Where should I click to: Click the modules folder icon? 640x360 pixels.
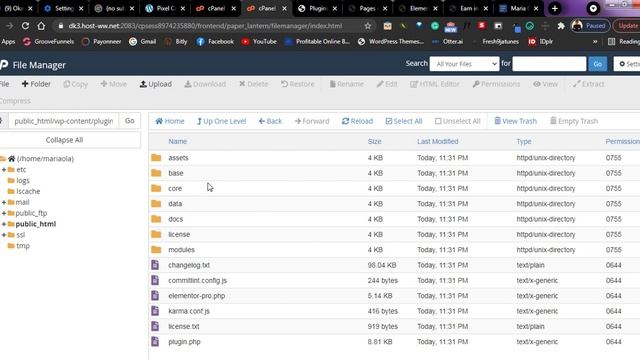pyautogui.click(x=156, y=249)
